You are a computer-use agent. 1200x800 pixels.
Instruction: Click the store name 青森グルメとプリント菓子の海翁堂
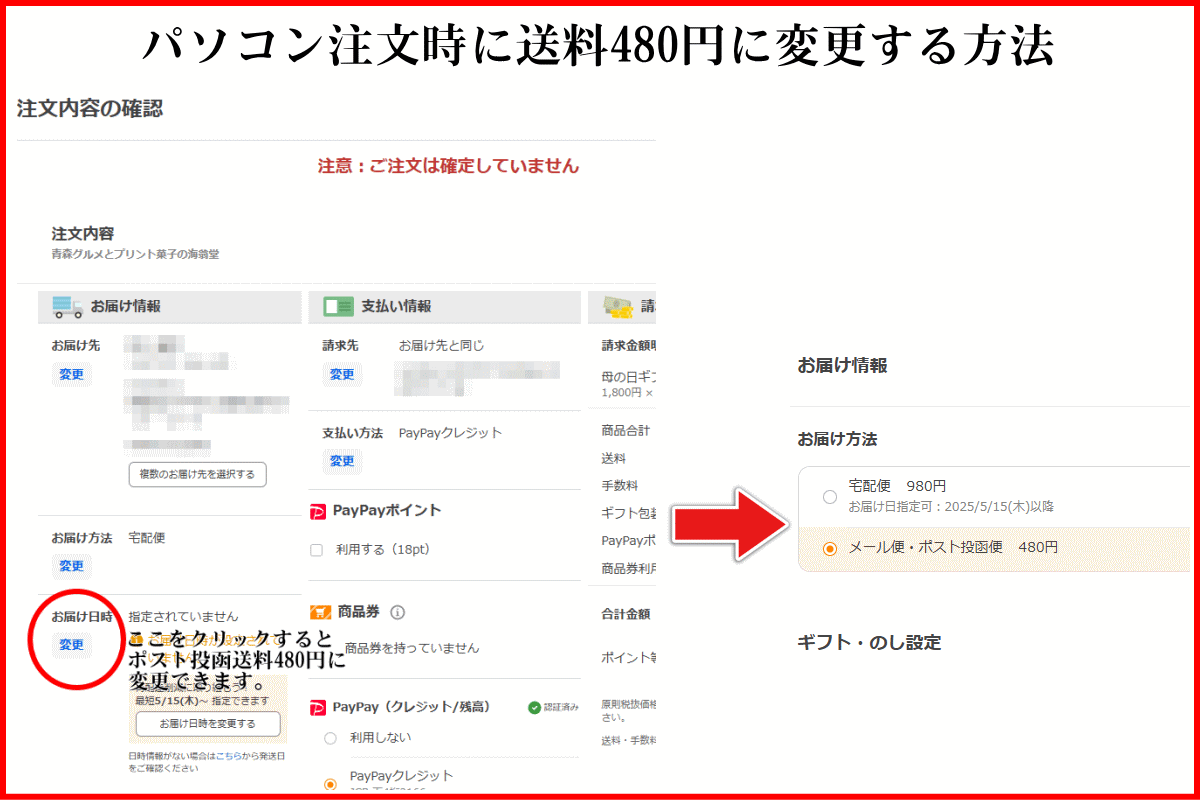click(135, 255)
